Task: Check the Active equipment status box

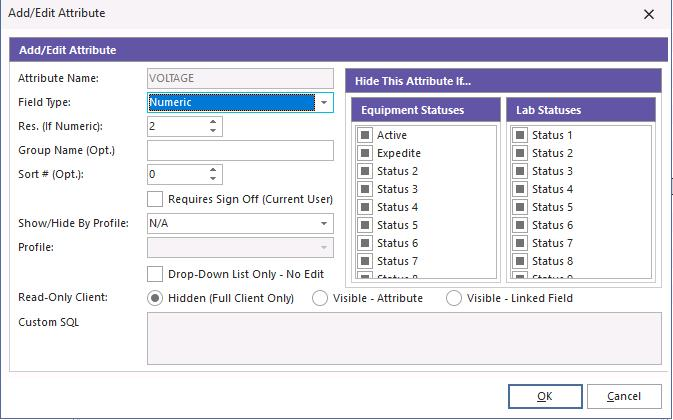Action: [x=365, y=135]
